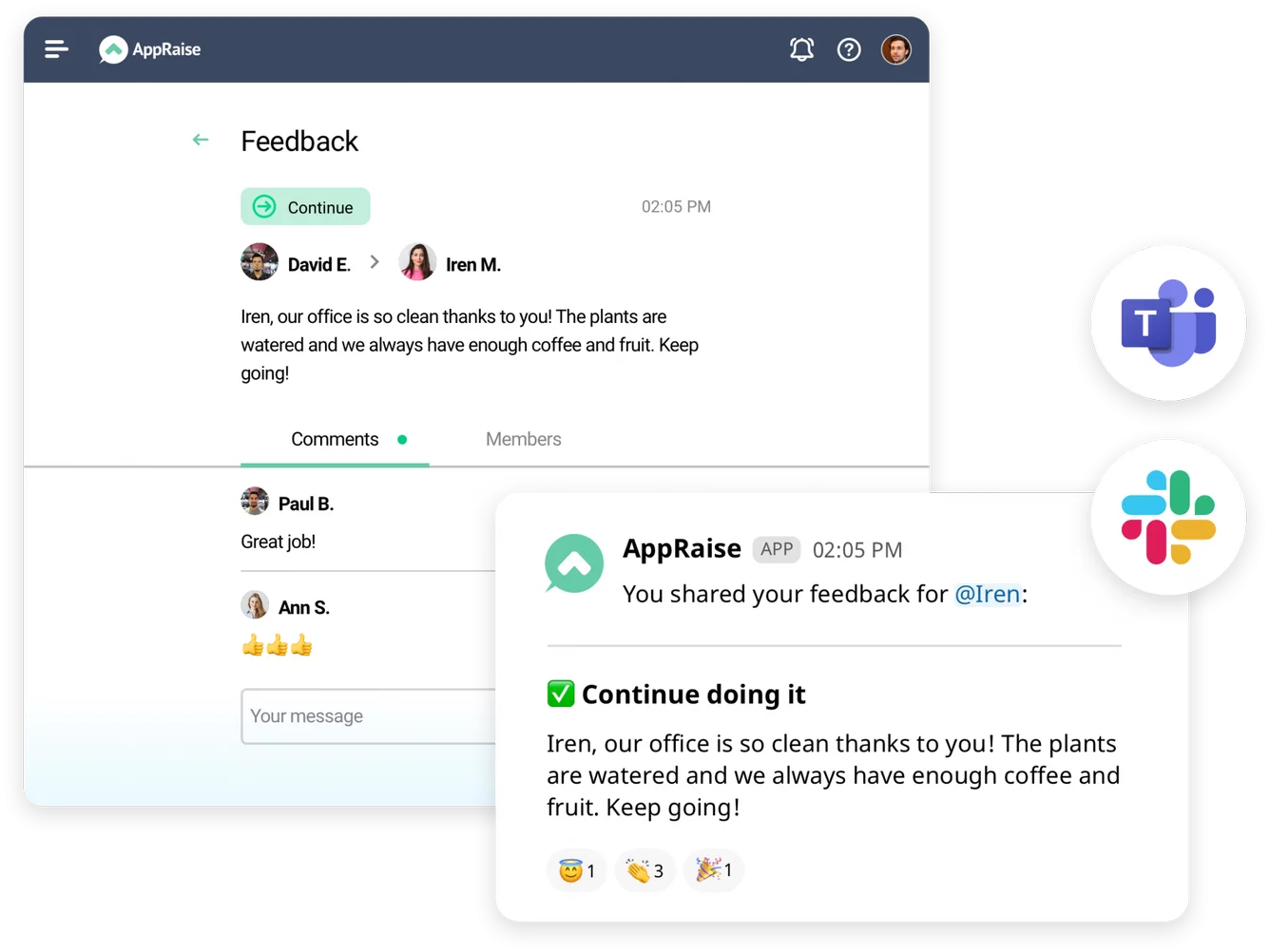Open the notifications bell
1270x952 pixels.
point(801,49)
